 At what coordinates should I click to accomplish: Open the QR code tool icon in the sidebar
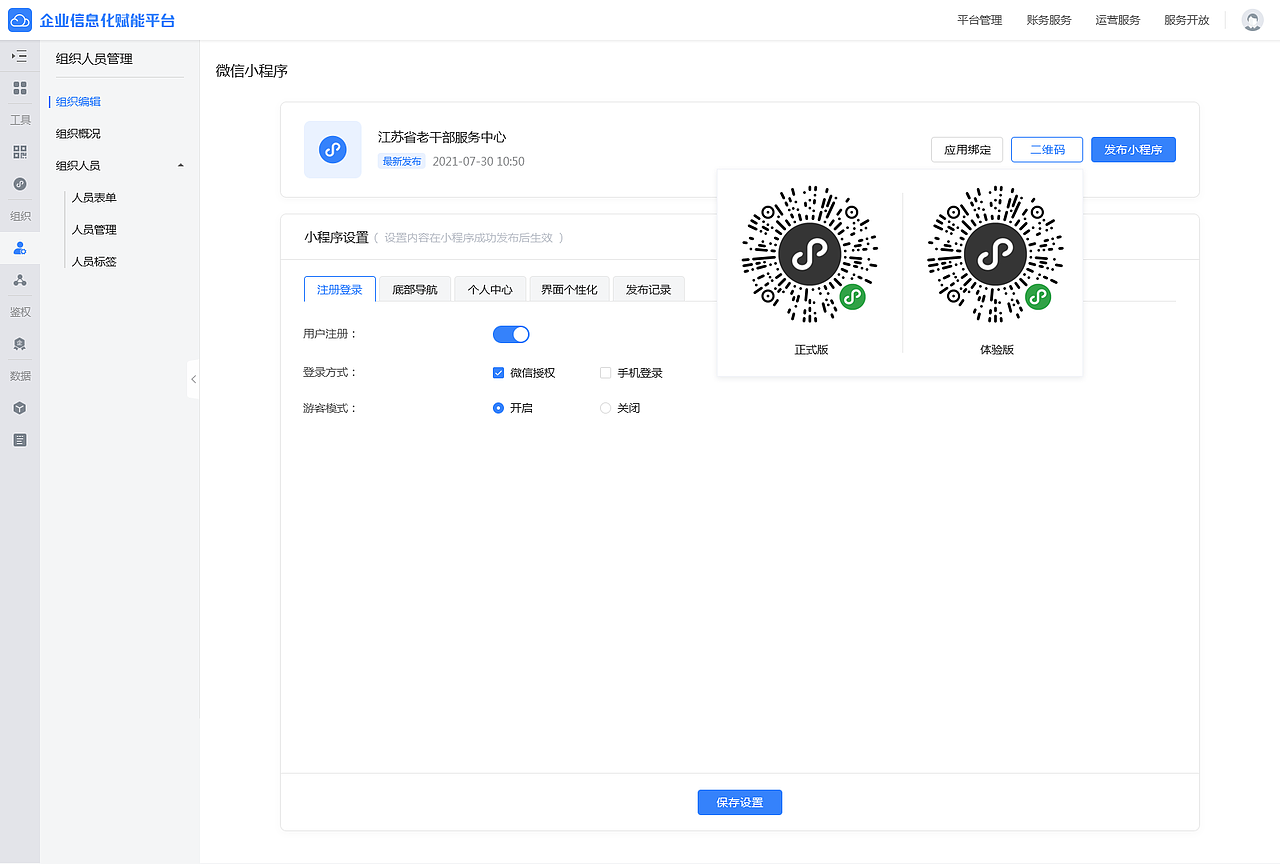coord(20,152)
